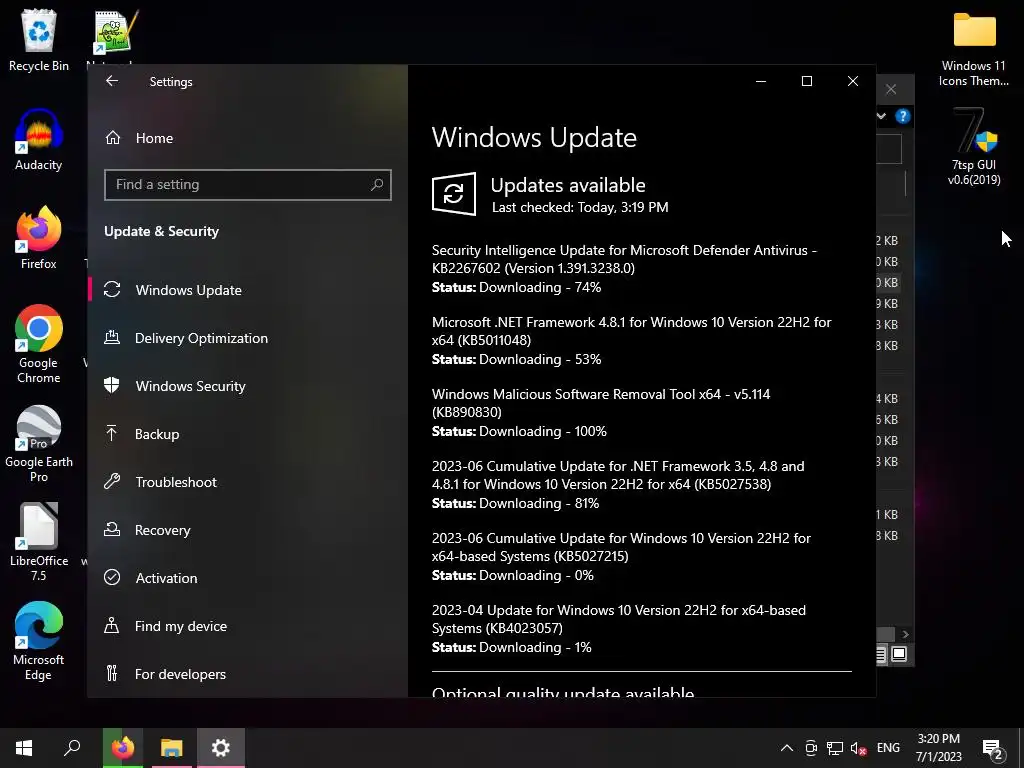Open the clock showing 3:20 PM
The image size is (1024, 768).
[938, 748]
